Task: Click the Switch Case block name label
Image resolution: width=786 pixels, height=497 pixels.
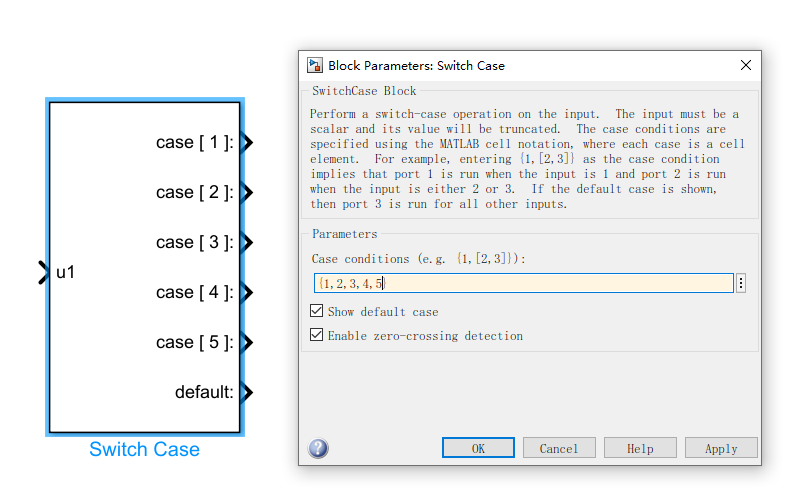Action: [x=144, y=450]
